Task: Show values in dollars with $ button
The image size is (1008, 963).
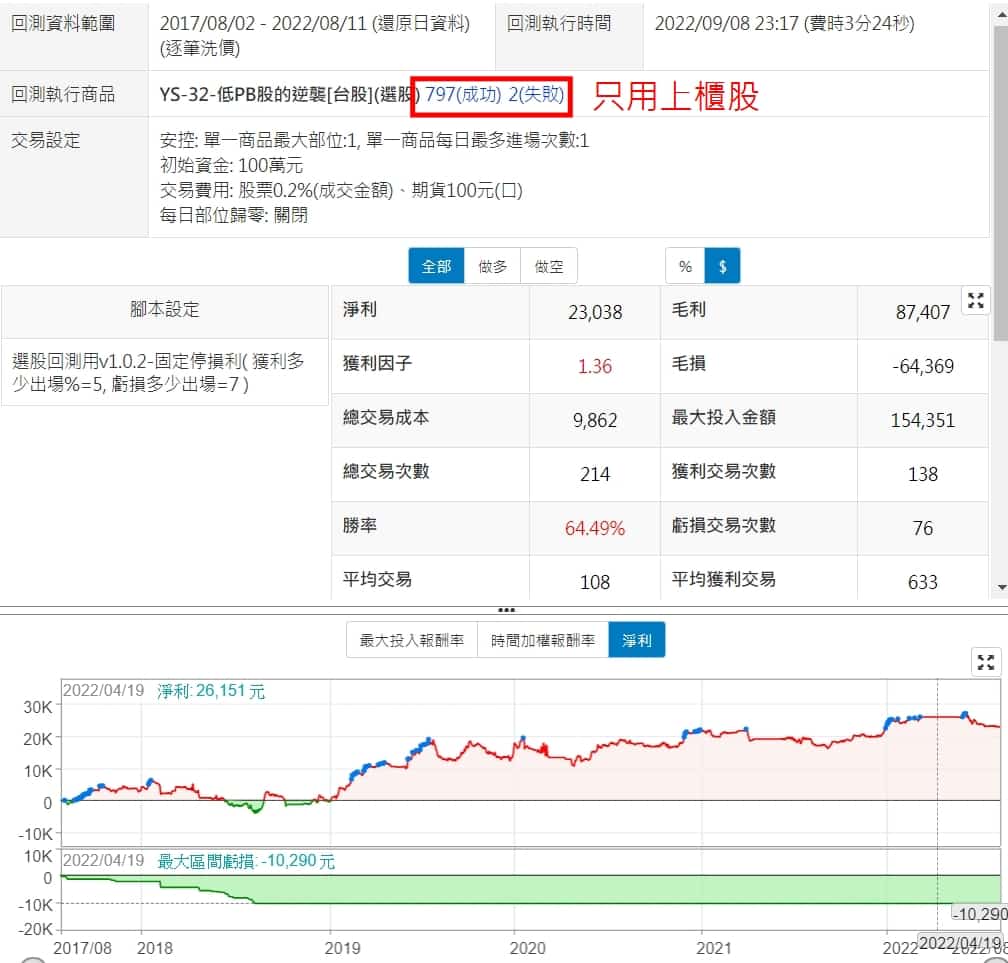Action: 722,266
